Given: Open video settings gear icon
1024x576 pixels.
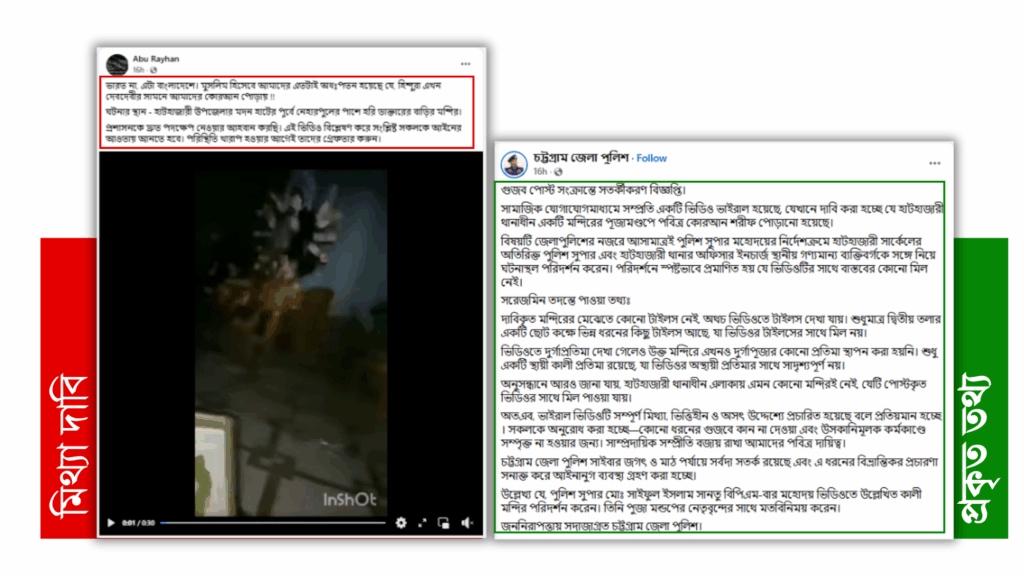Looking at the screenshot, I should coord(401,522).
